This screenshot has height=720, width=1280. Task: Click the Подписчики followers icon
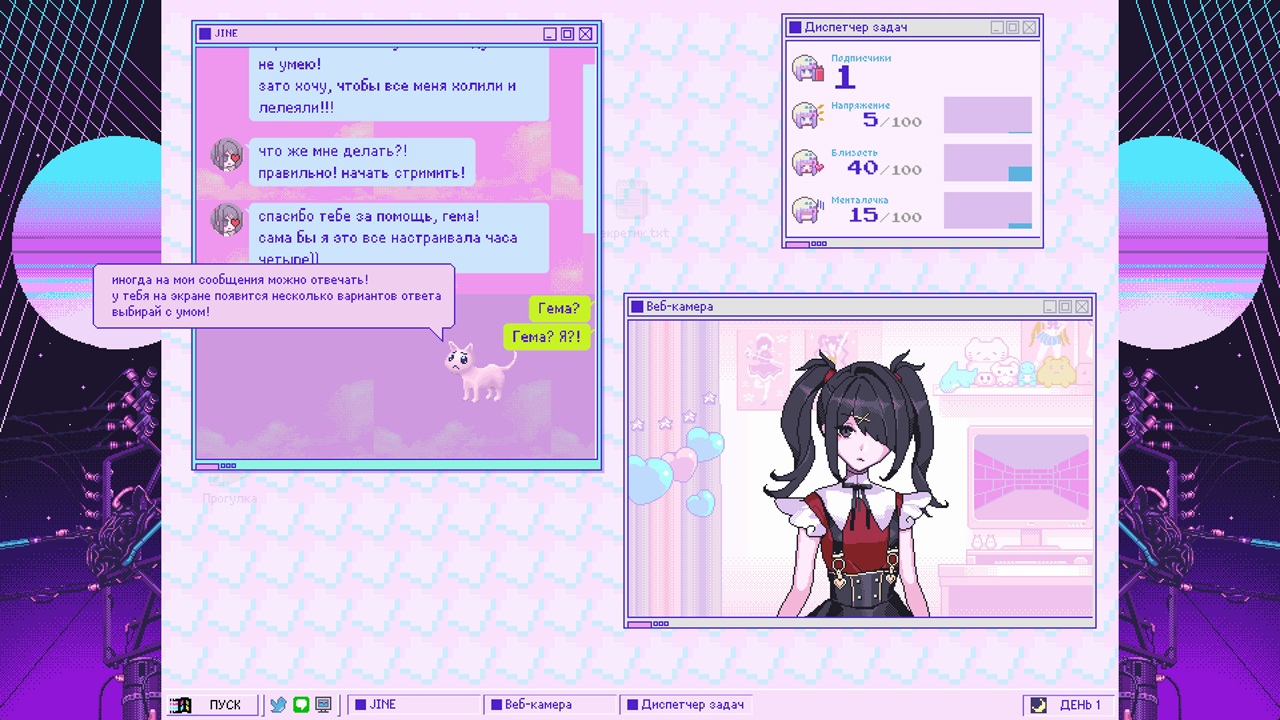click(x=807, y=70)
